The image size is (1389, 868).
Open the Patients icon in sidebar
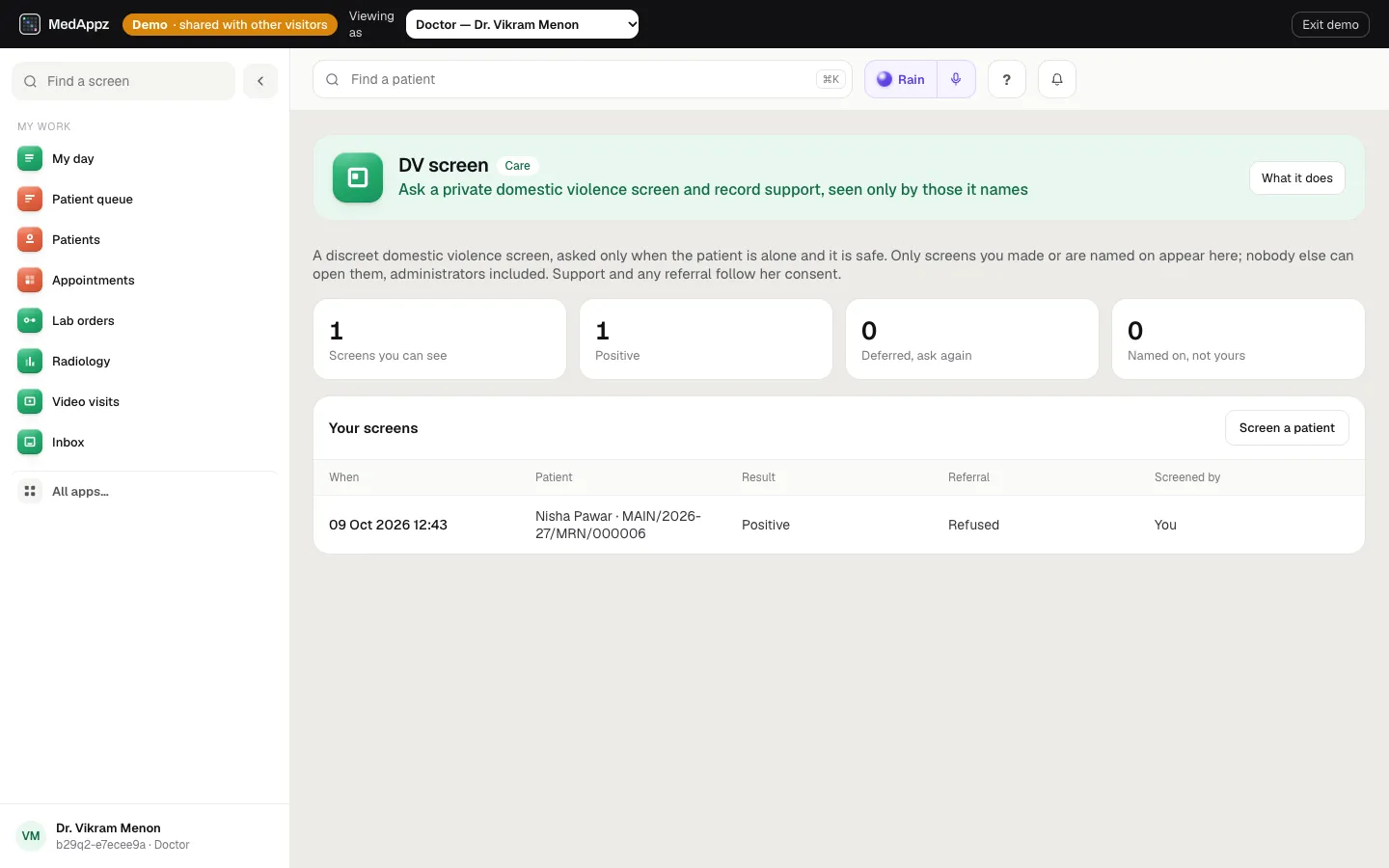30,239
